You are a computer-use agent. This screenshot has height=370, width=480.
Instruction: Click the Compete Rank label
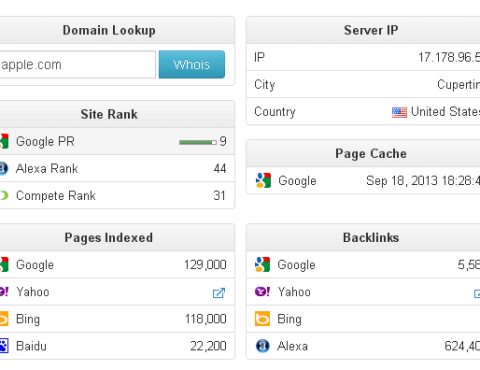tap(56, 196)
